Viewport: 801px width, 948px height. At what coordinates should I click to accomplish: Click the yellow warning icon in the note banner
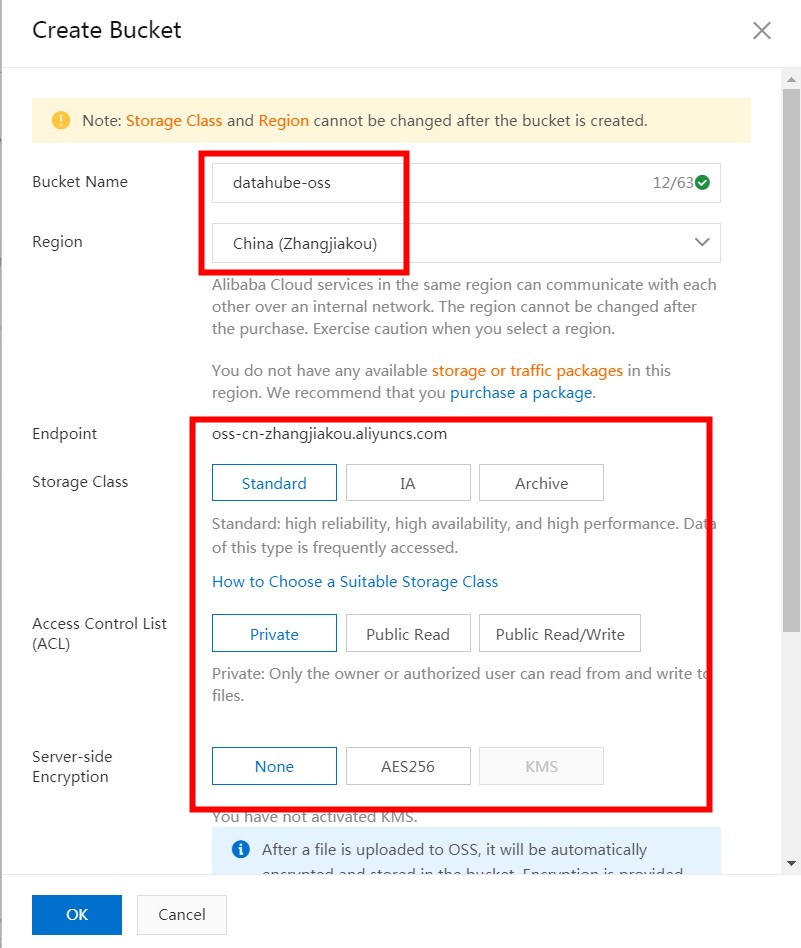60,120
